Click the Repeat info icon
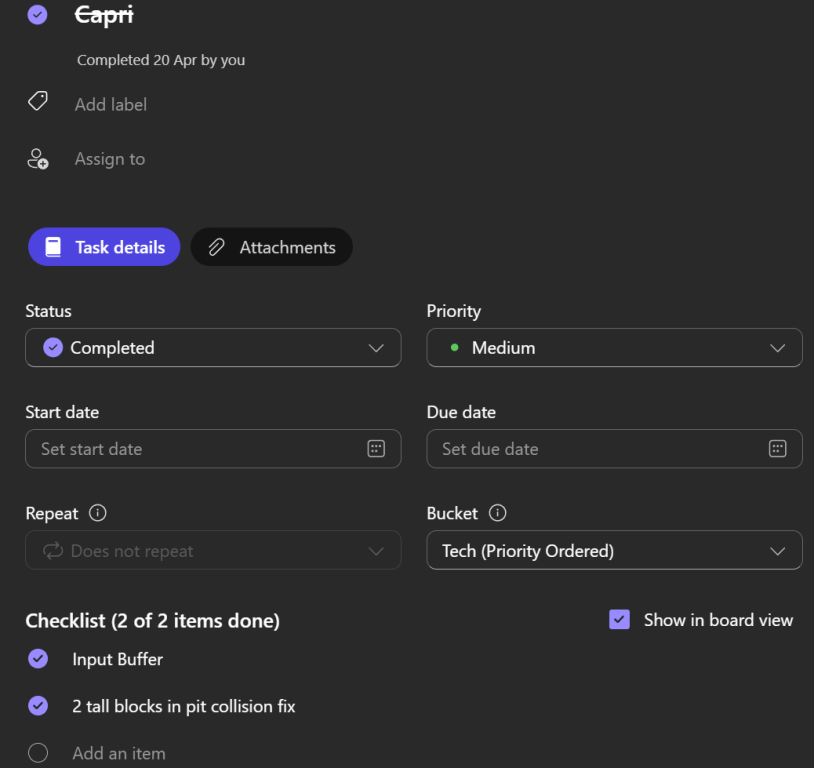Viewport: 814px width, 768px height. 98,513
